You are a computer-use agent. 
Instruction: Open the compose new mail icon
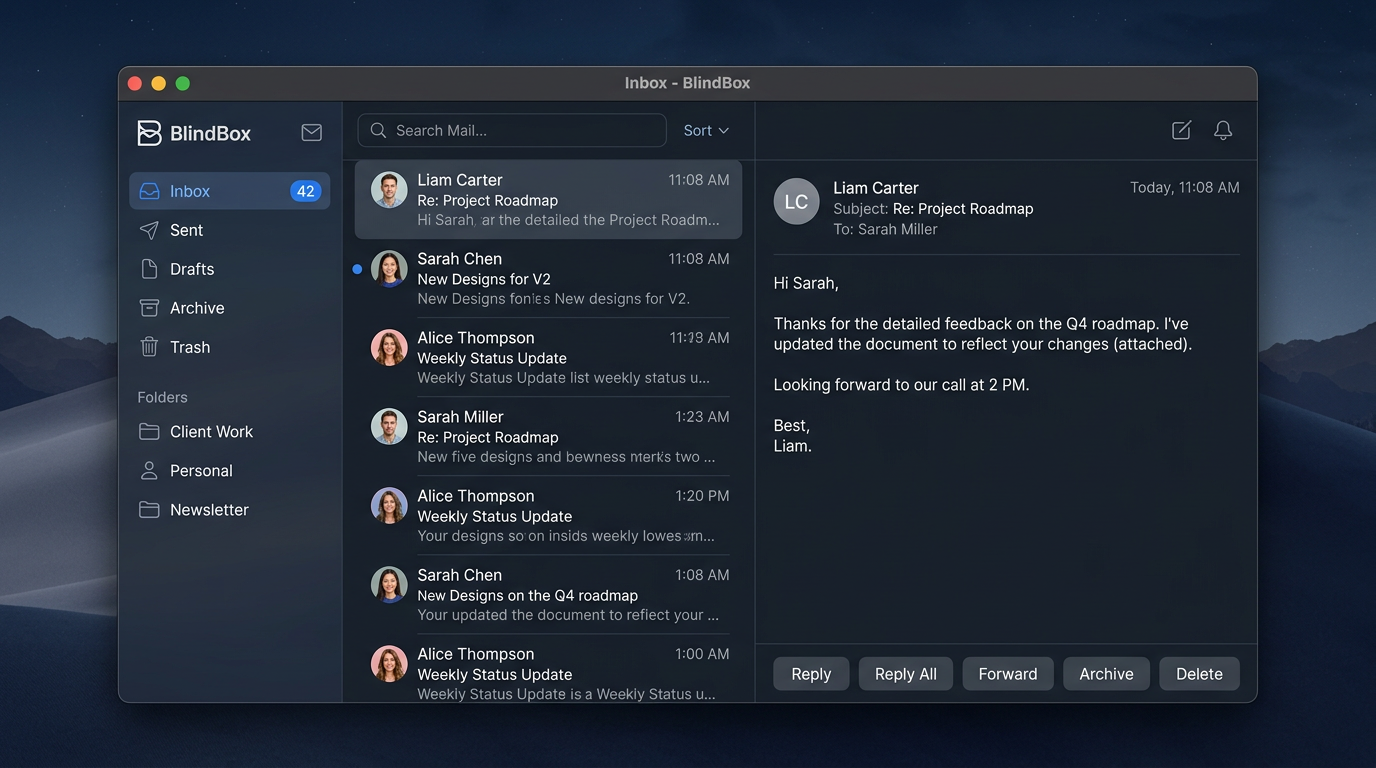click(x=1181, y=130)
